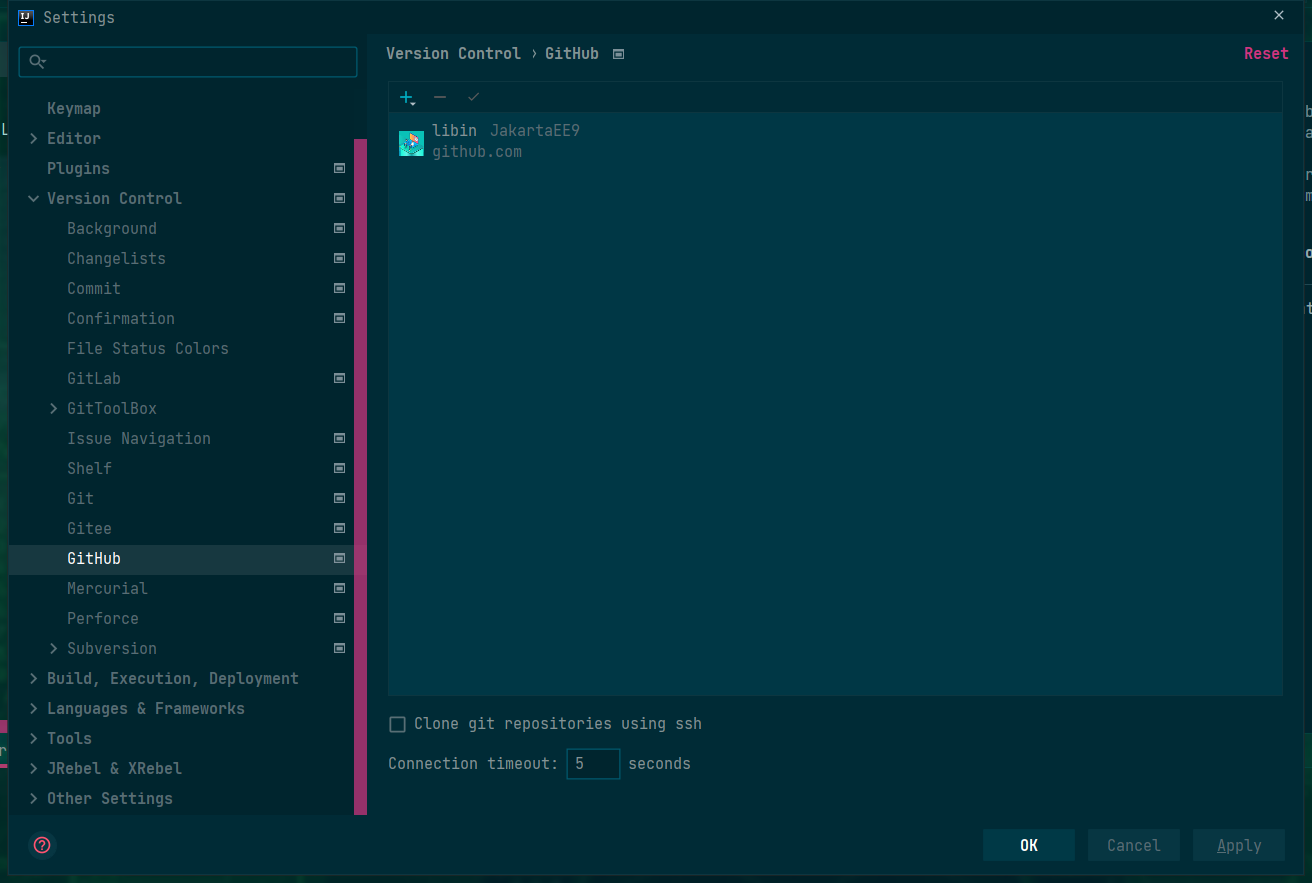This screenshot has height=883, width=1312.
Task: Expand JRebel & XRebel node
Action: tap(34, 768)
